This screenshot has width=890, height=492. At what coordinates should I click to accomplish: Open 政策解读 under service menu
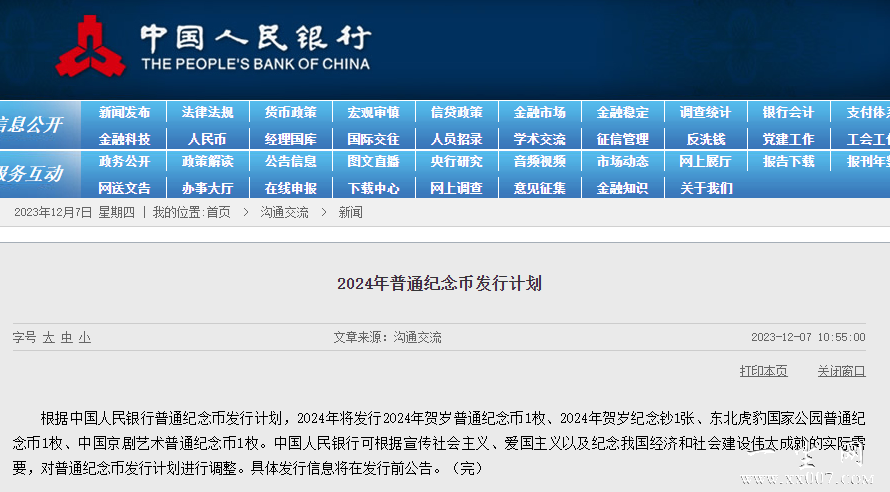pos(207,162)
